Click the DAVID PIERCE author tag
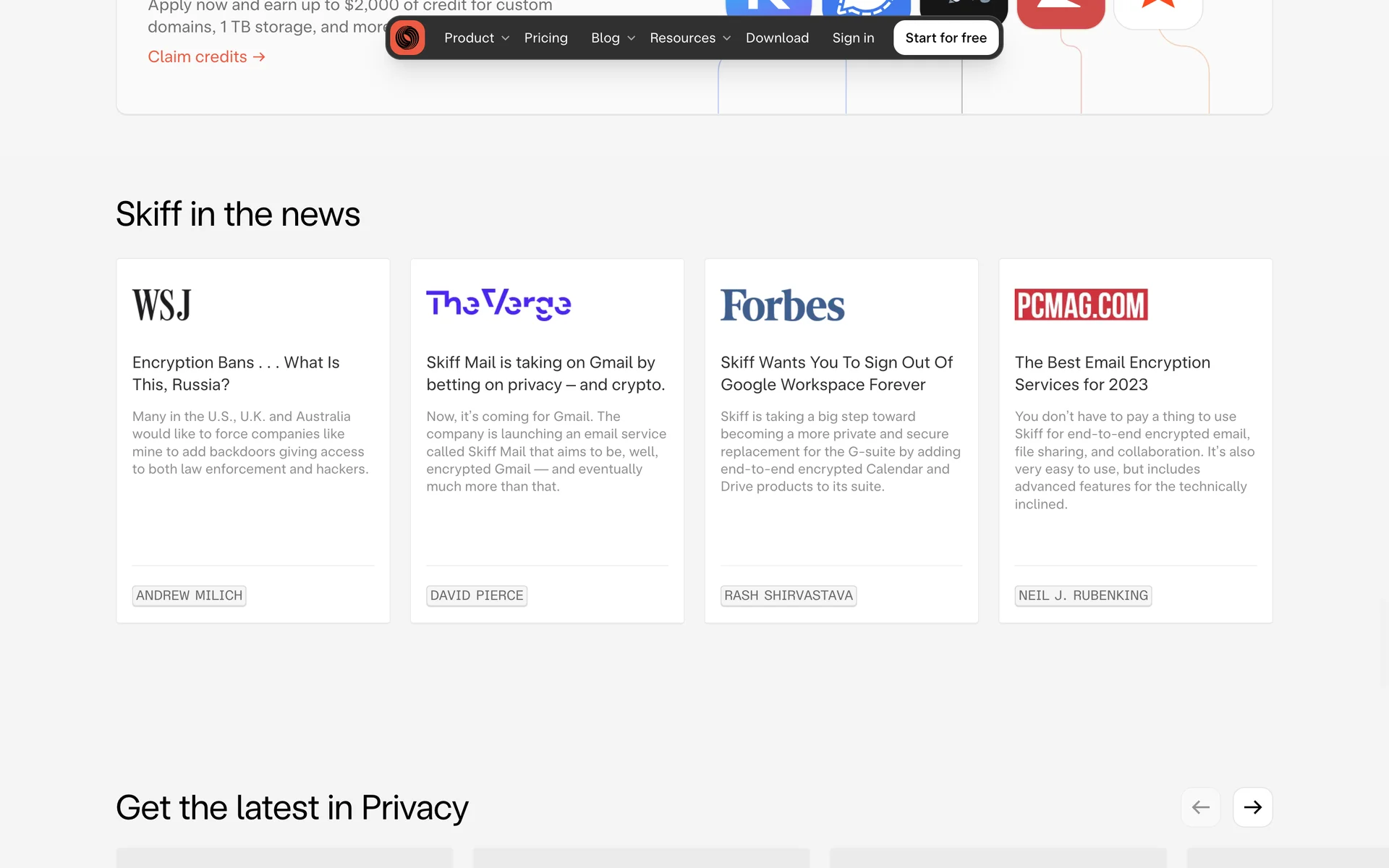Image resolution: width=1389 pixels, height=868 pixels. [476, 595]
